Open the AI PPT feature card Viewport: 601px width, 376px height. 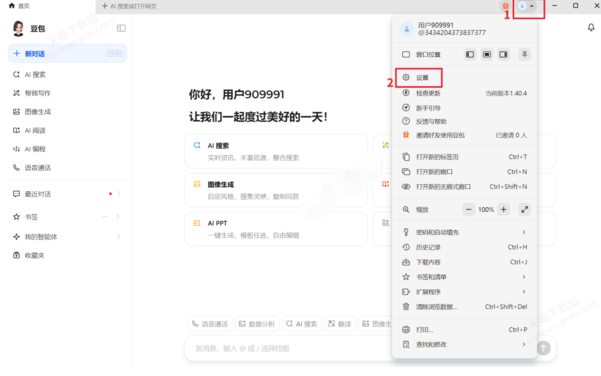[x=276, y=229]
